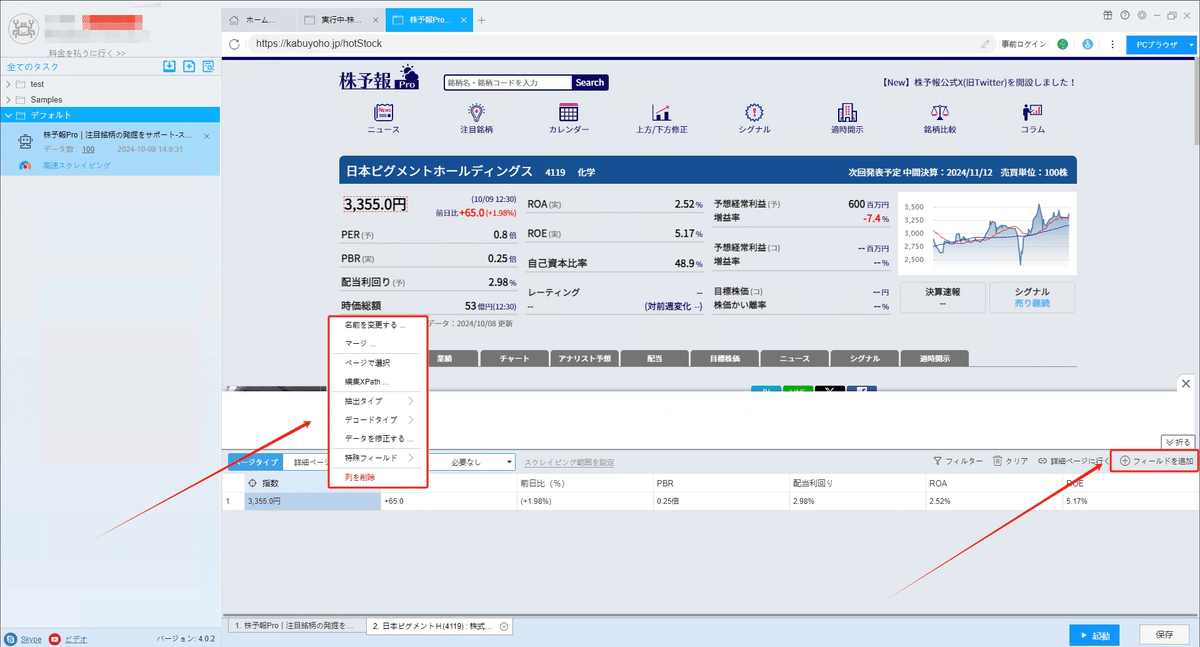Open the 目標株価 site tab

pos(724,358)
